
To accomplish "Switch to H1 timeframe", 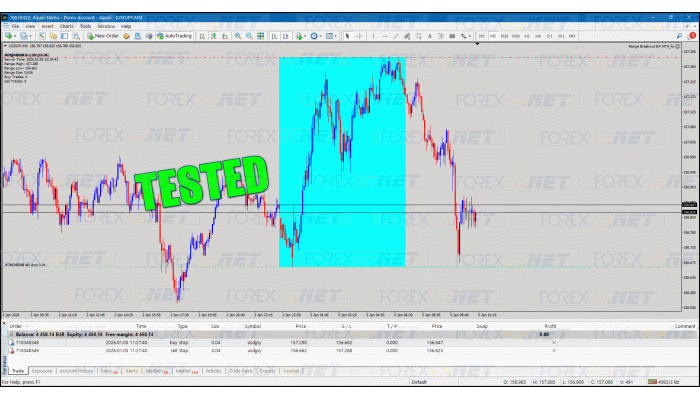I will click(x=527, y=36).
